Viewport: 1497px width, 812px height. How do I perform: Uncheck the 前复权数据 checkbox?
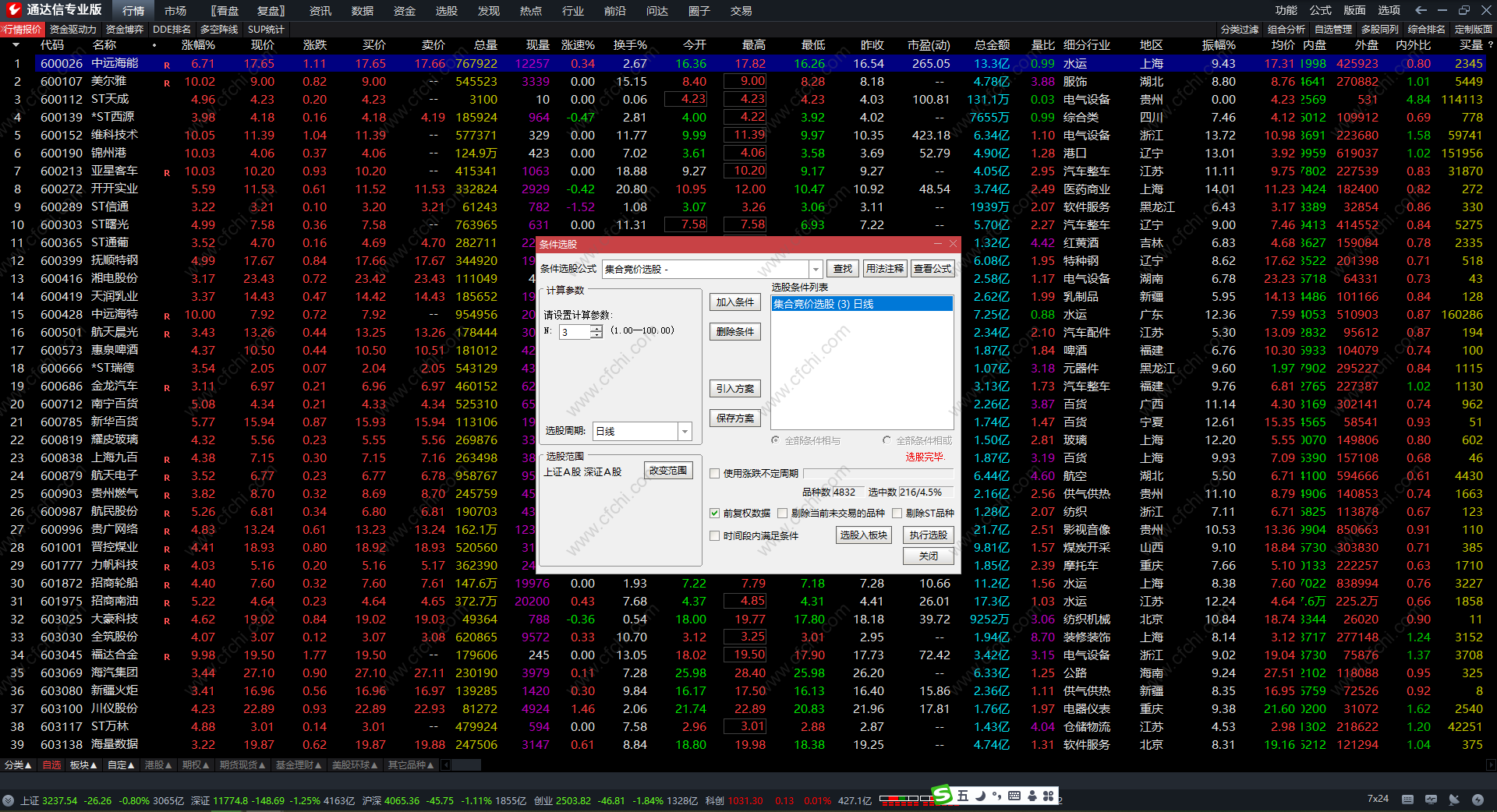coord(714,514)
